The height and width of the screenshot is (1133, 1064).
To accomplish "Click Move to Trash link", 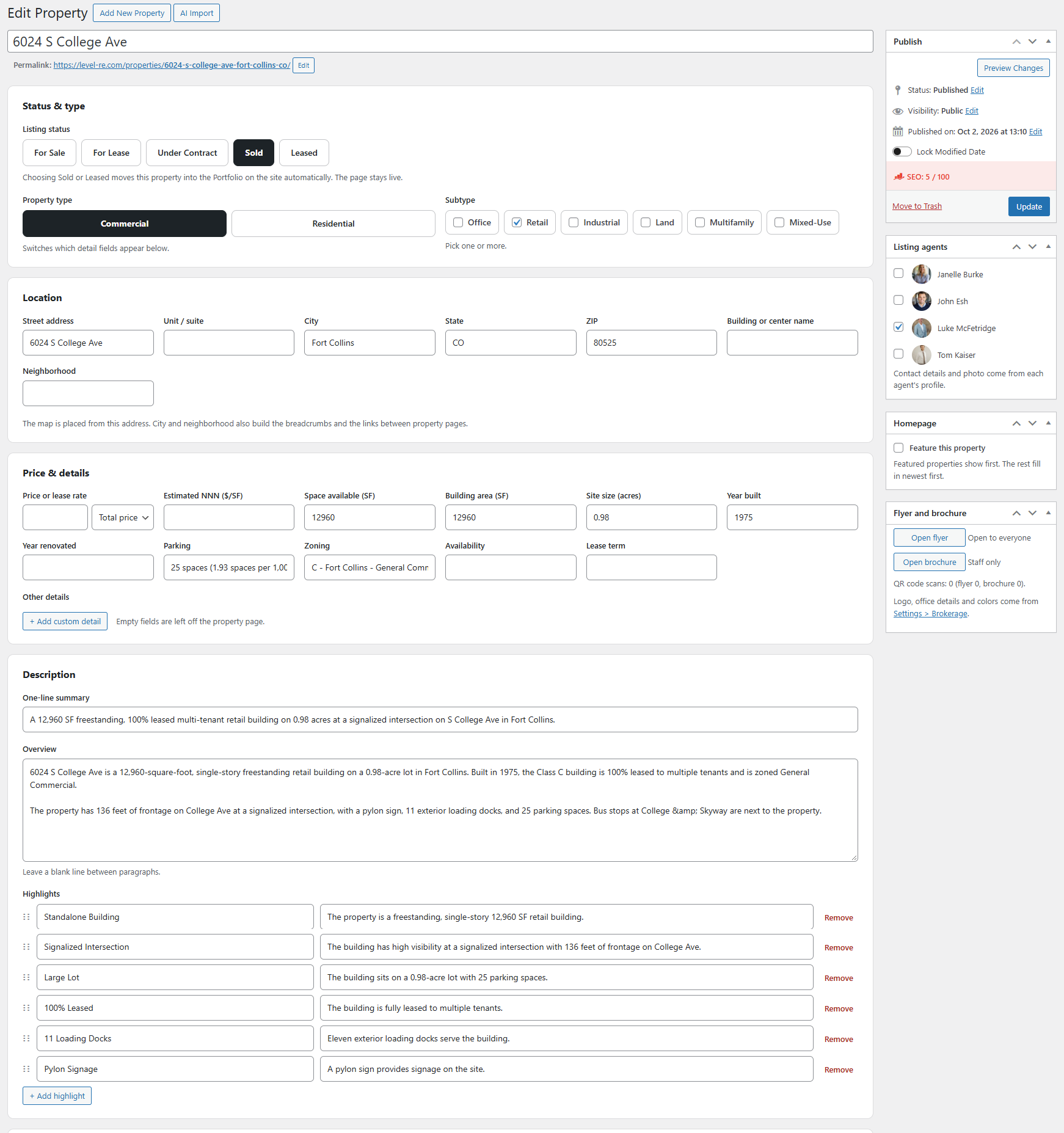I will point(917,206).
